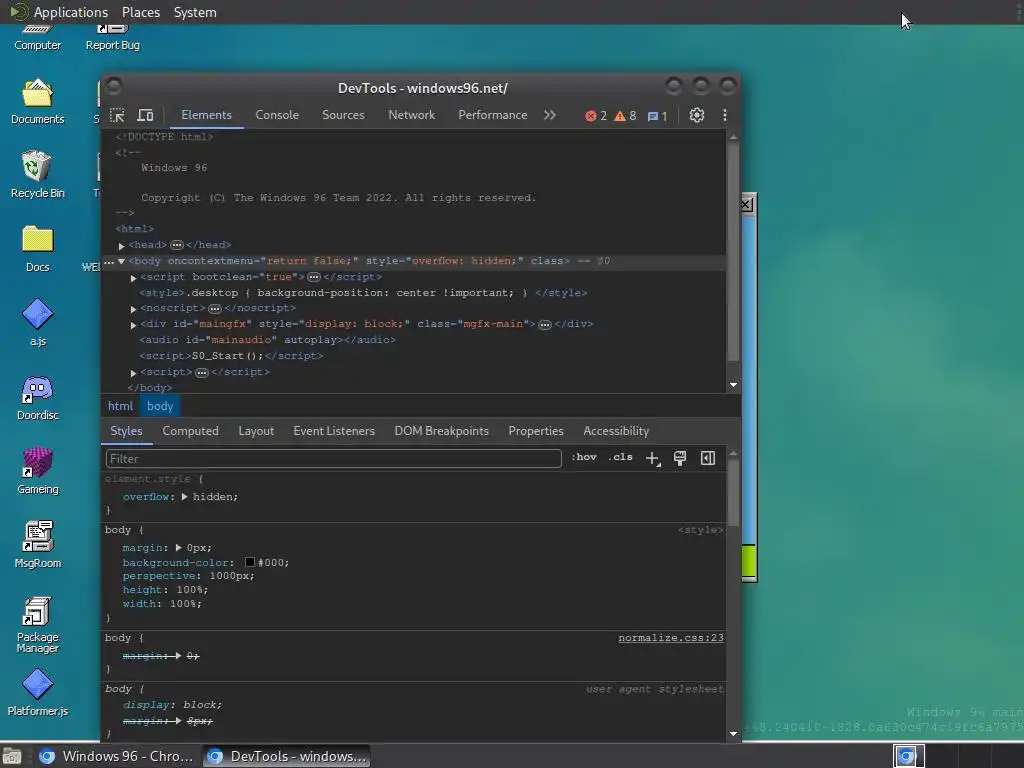The width and height of the screenshot is (1024, 768).
Task: Open the Layout pane tab
Action: pyautogui.click(x=256, y=431)
